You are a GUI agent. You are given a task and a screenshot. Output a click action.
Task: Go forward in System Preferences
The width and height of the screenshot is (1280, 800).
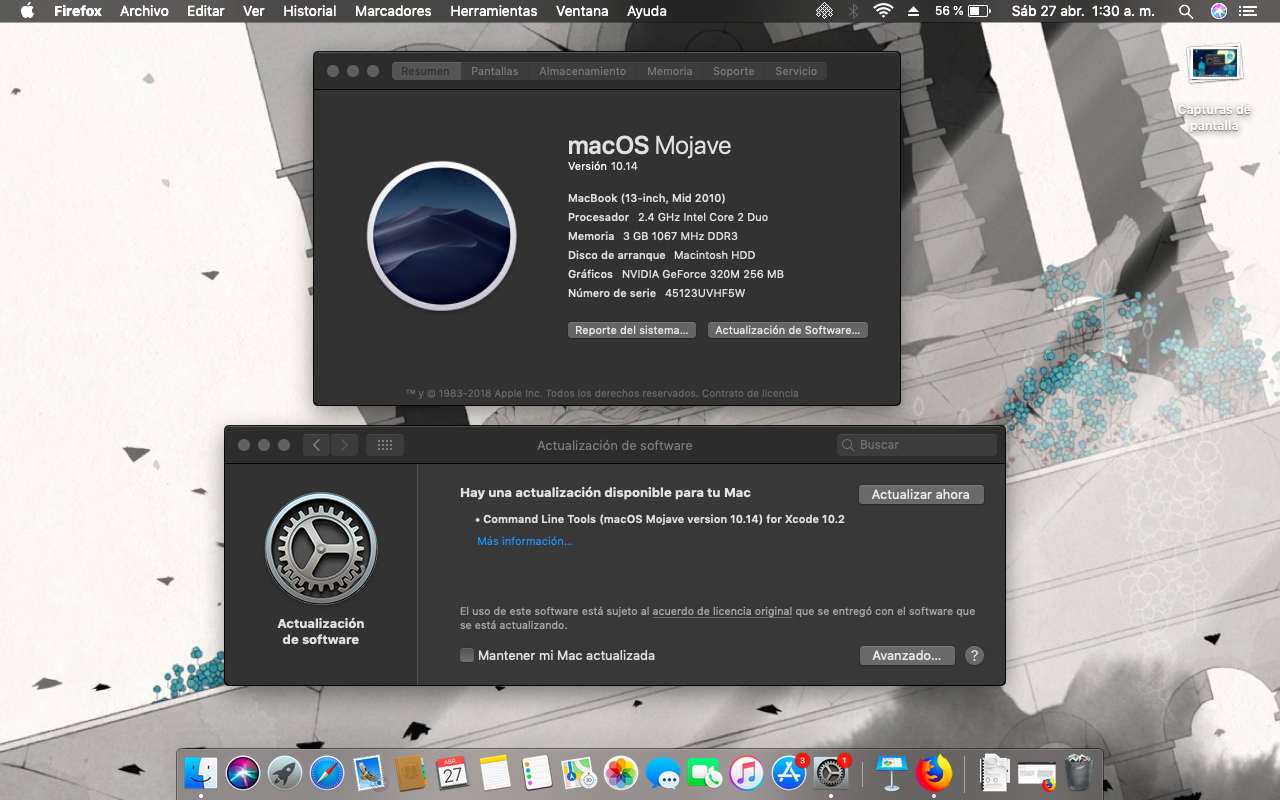[x=344, y=445]
